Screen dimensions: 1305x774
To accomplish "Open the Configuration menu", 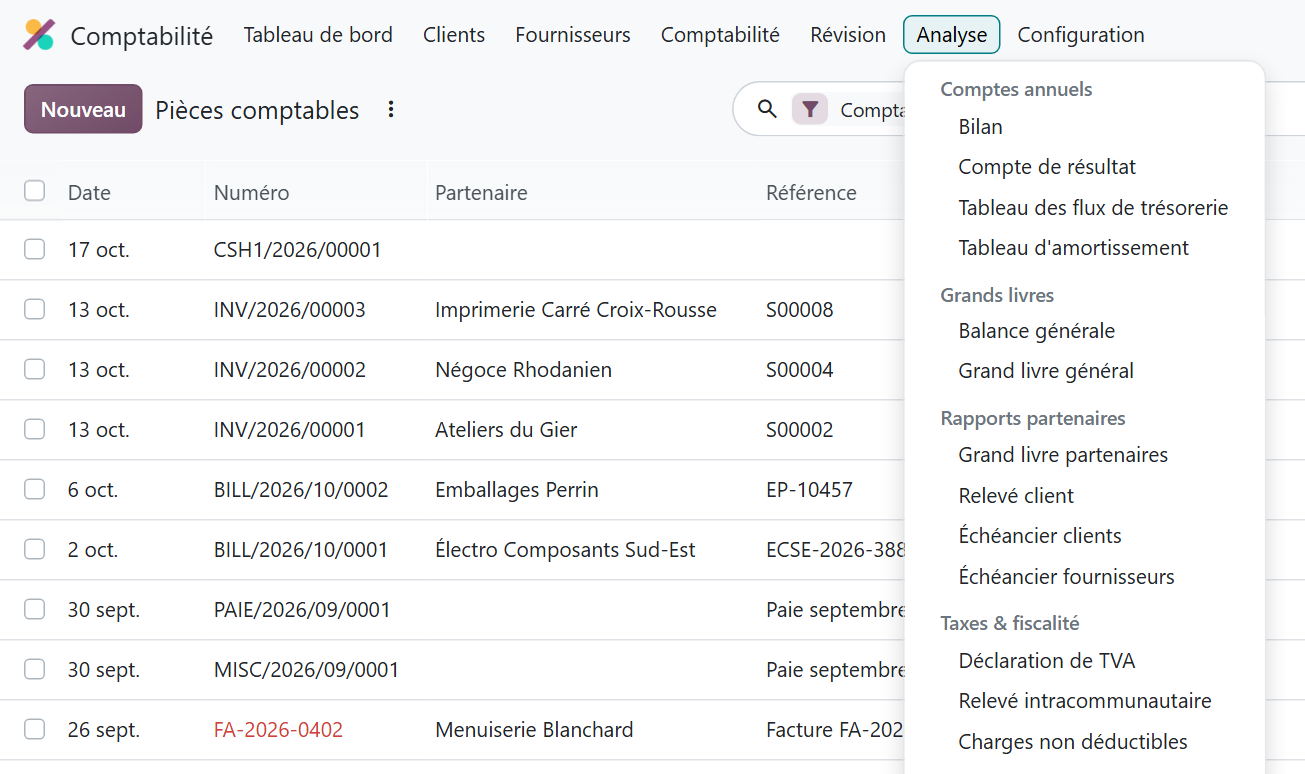I will pyautogui.click(x=1081, y=35).
